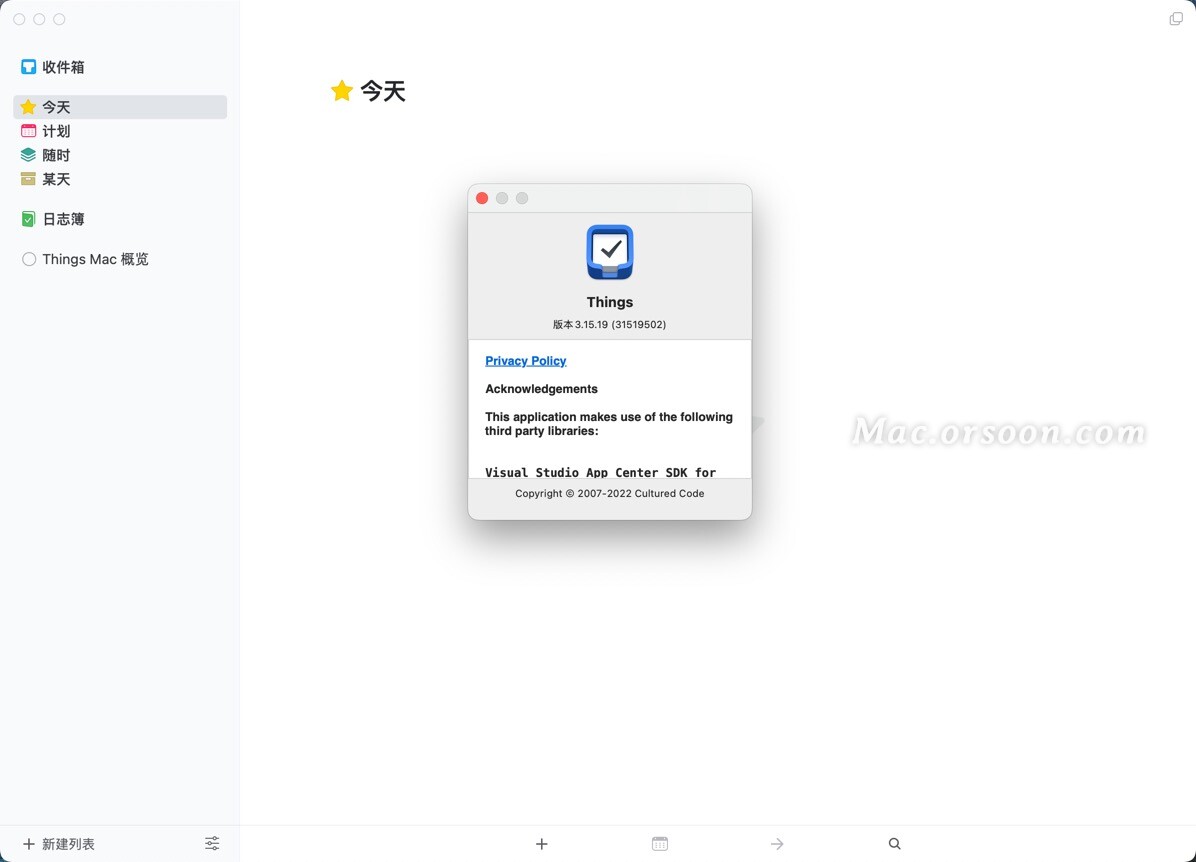Add a new to-do with plus icon

(542, 844)
